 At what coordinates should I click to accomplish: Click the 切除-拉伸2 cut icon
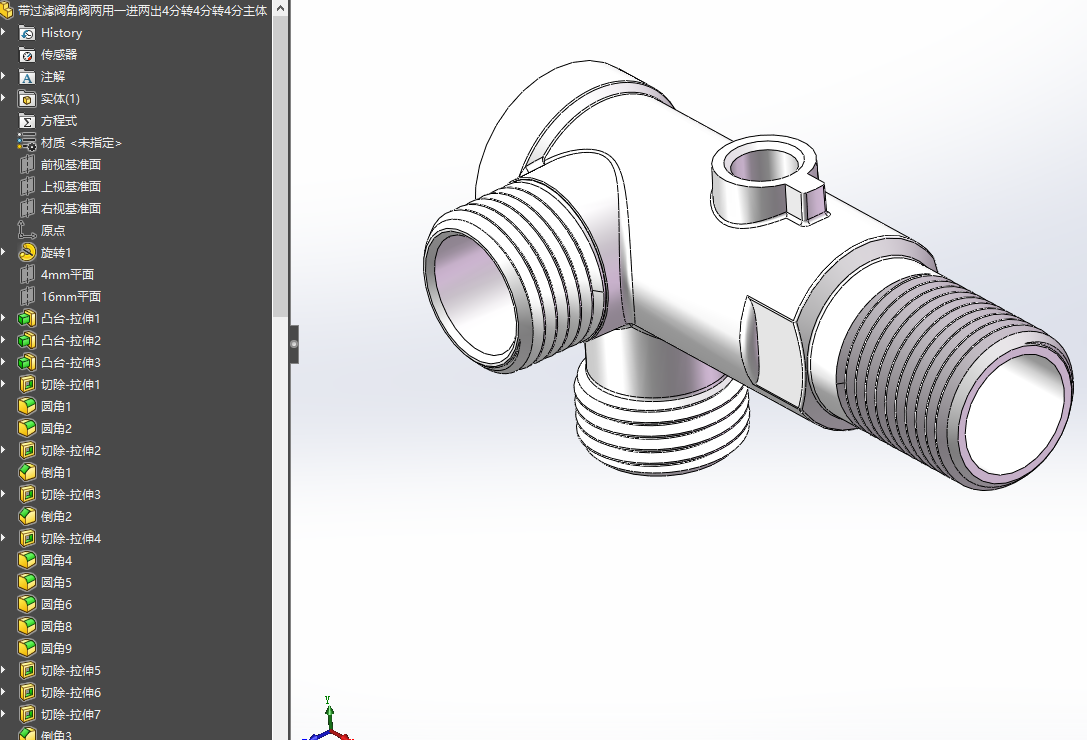(x=26, y=451)
